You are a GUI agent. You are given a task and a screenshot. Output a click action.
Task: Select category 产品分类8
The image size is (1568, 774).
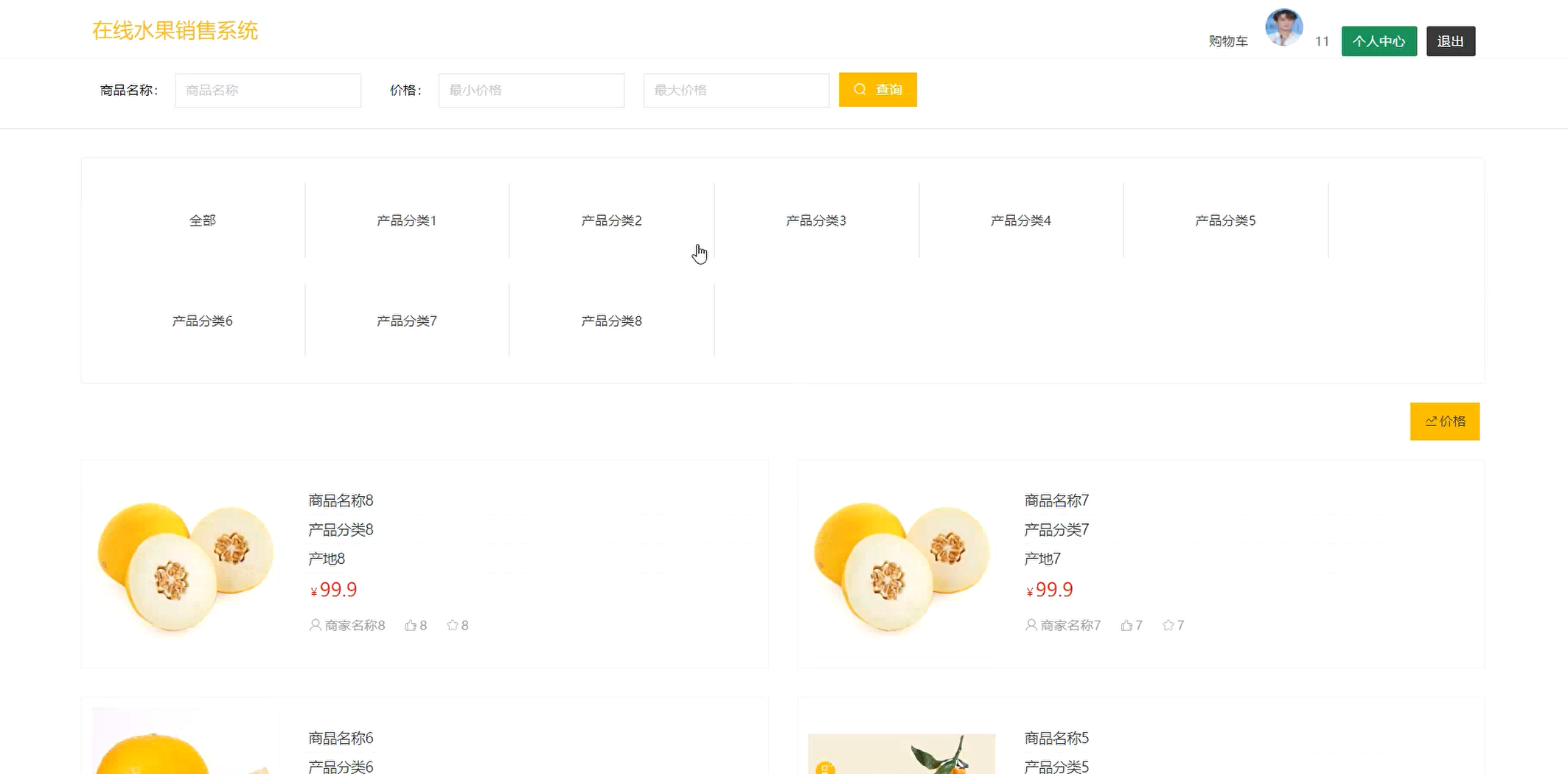[x=612, y=321]
